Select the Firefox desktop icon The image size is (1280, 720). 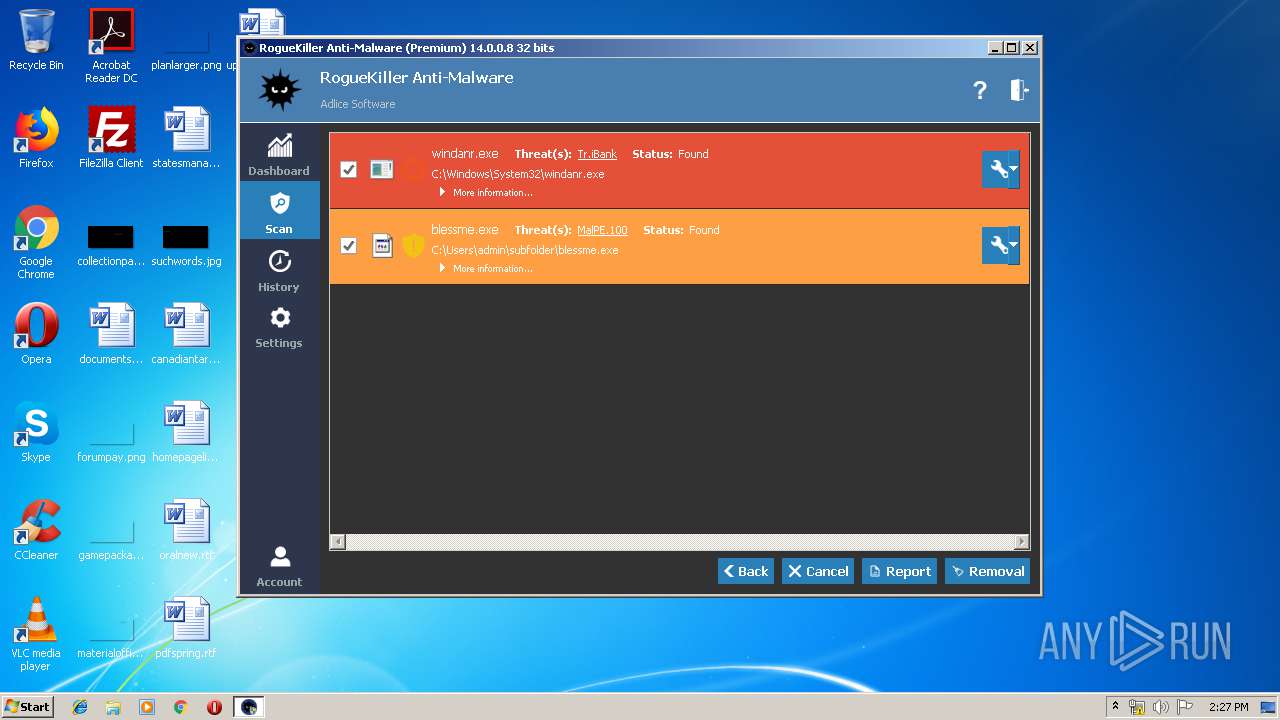[36, 138]
